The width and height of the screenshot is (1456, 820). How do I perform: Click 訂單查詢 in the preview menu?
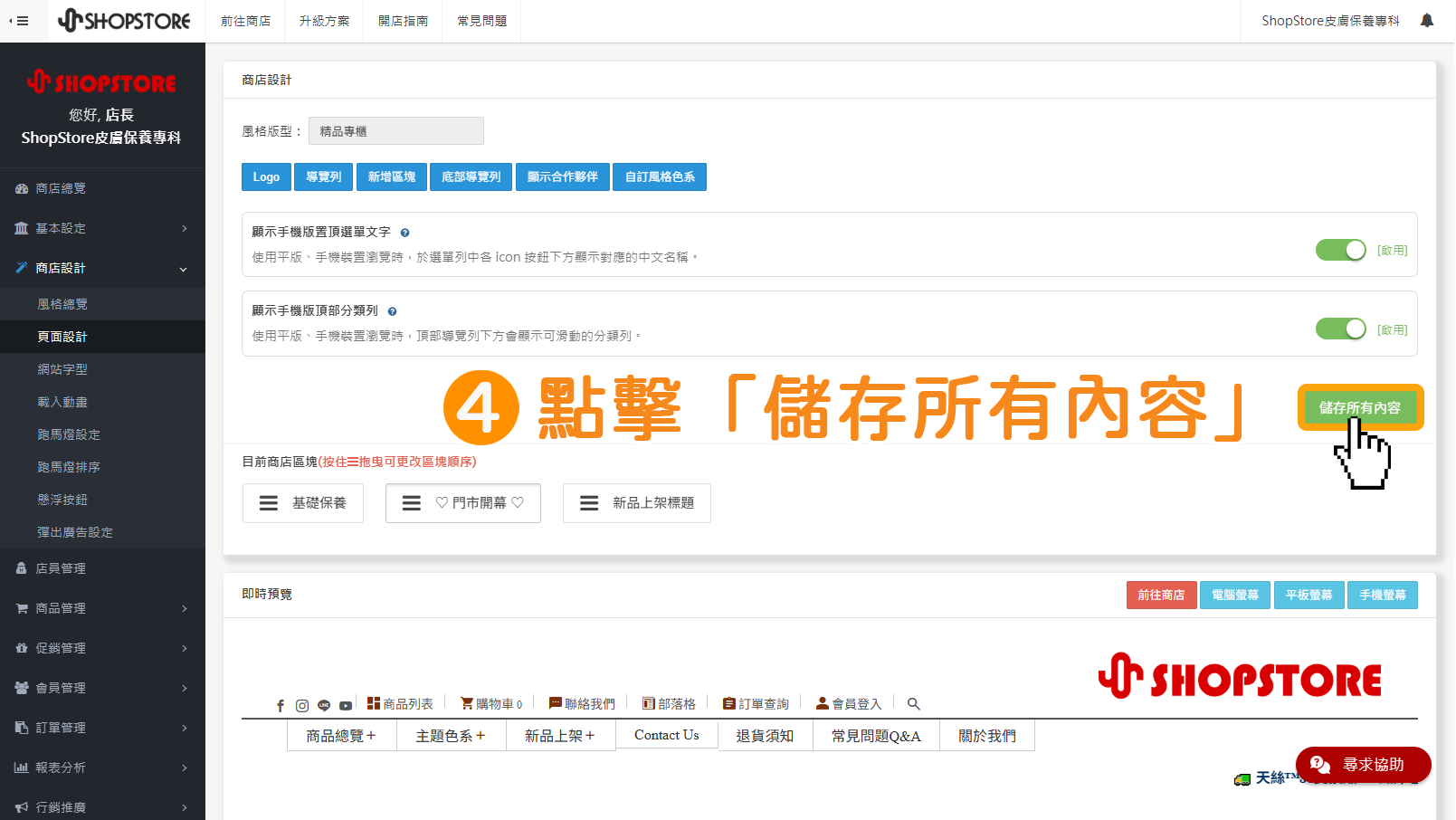point(756,703)
